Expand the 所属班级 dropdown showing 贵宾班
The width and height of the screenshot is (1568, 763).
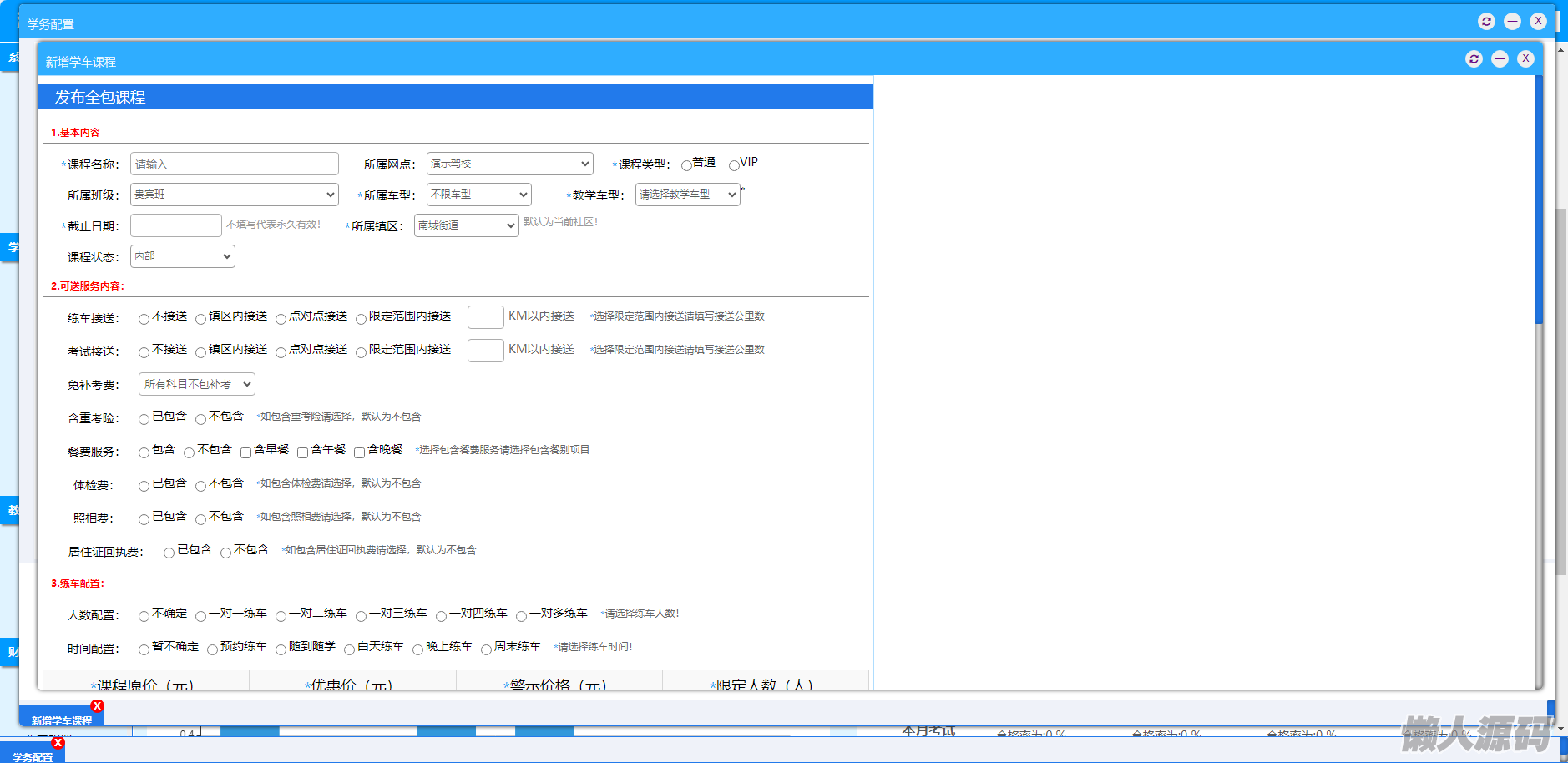tap(234, 195)
